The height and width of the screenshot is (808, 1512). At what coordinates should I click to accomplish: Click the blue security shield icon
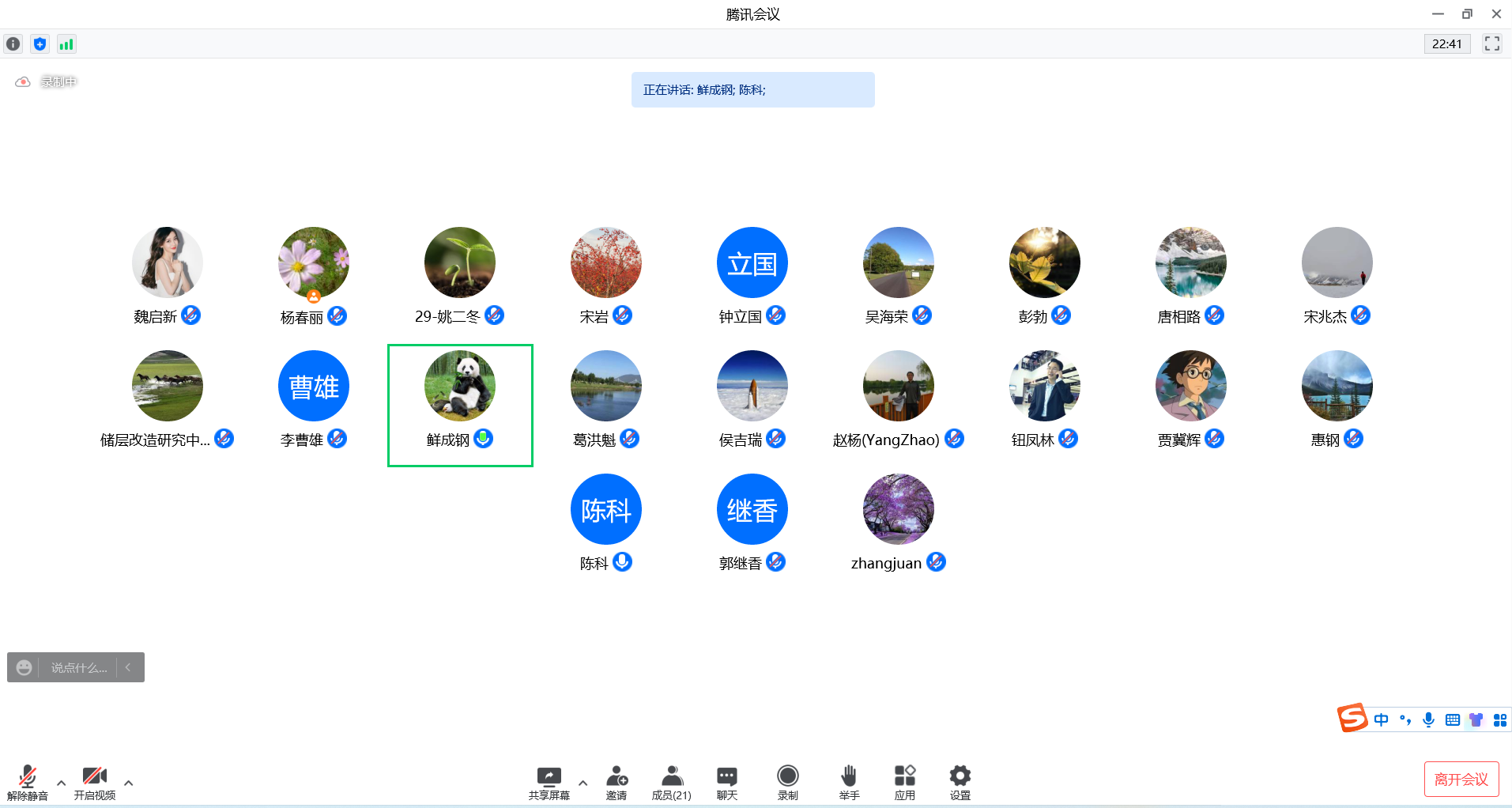[40, 44]
